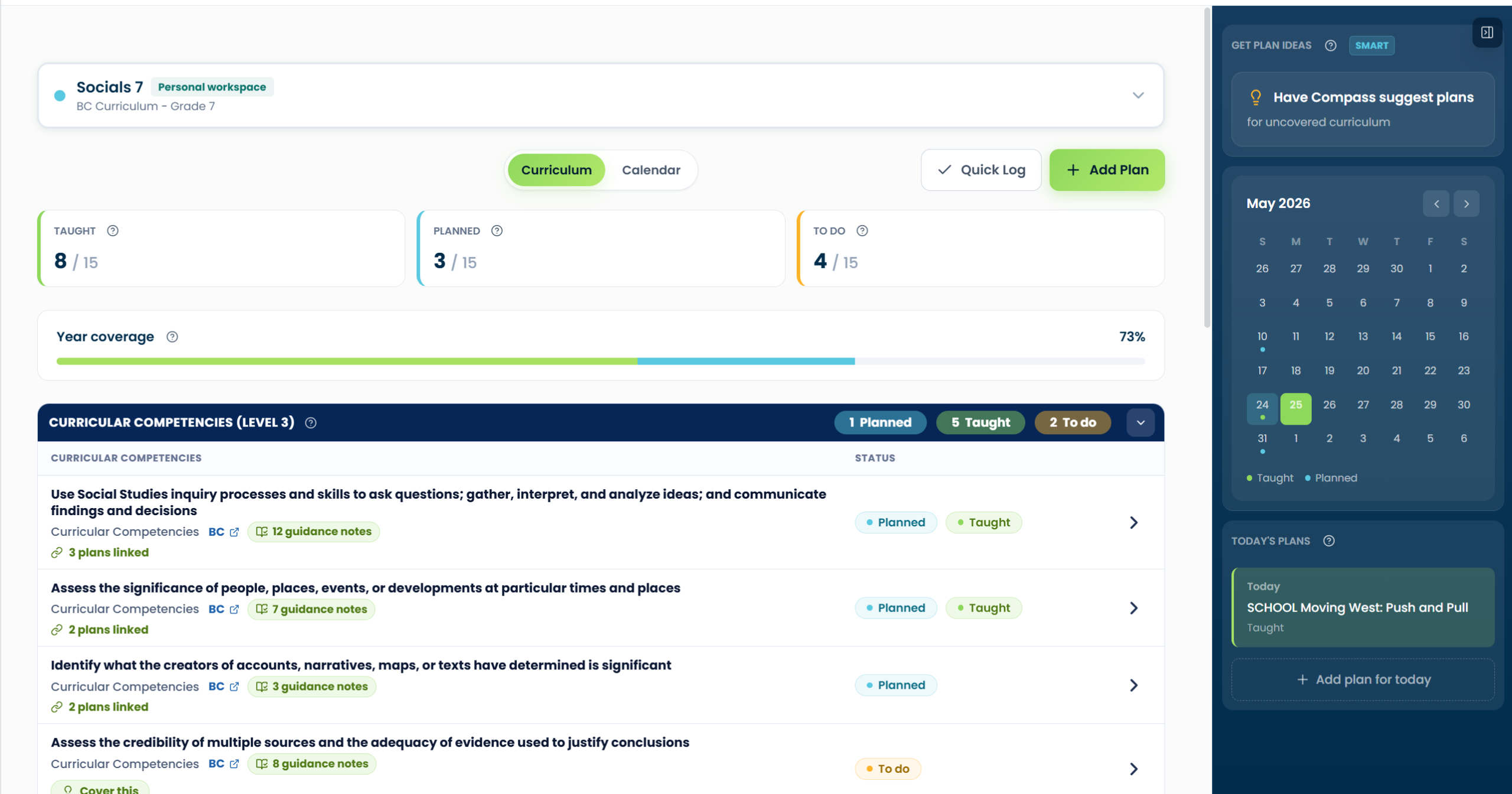
Task: Open 7 guidance notes
Action: pos(311,610)
